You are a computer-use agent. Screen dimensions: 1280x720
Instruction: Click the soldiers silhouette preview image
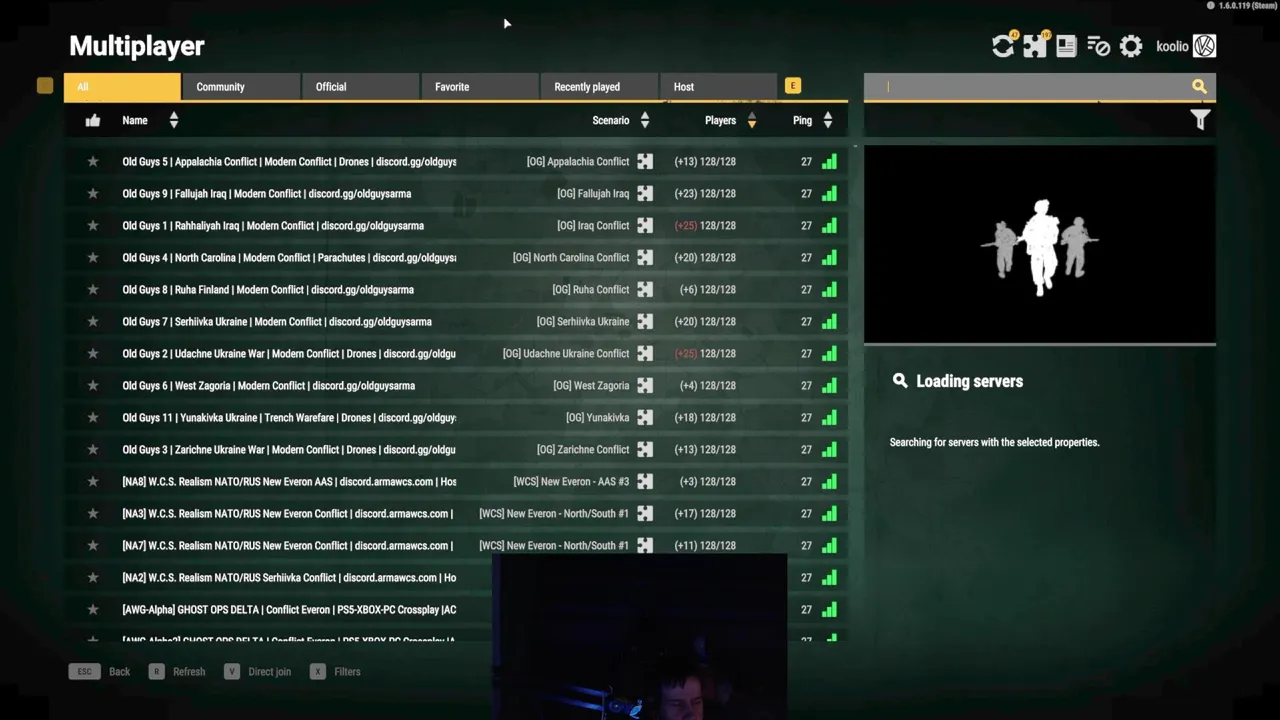(1040, 245)
